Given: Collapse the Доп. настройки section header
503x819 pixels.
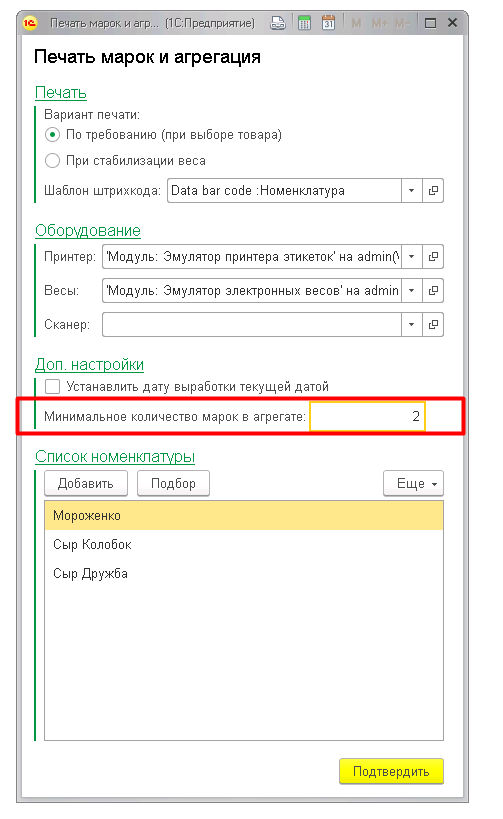Looking at the screenshot, I should pos(89,365).
